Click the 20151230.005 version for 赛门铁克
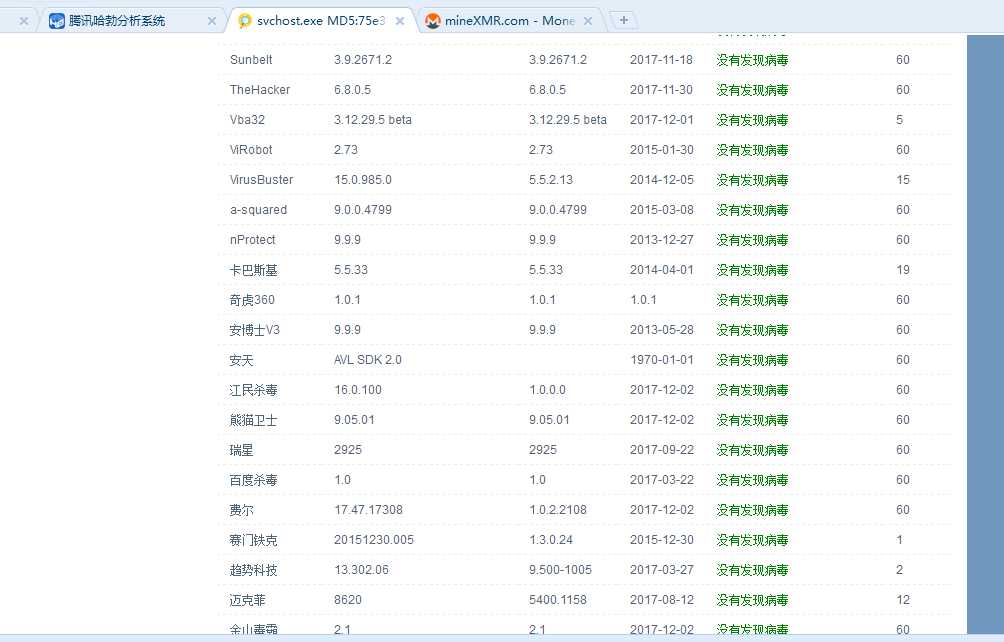This screenshot has width=1004, height=642. (374, 540)
